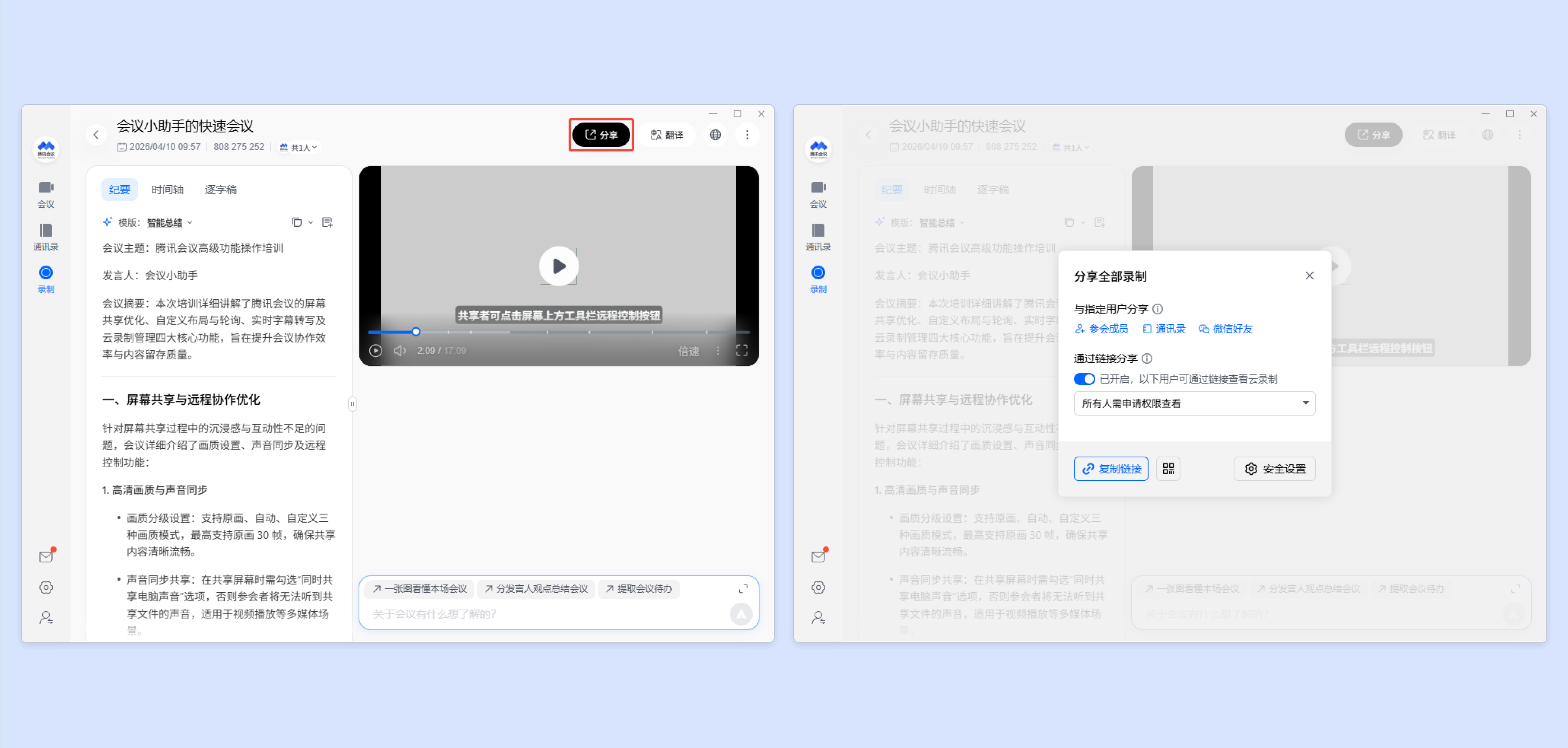Open the 倍速 playback speed menu
This screenshot has height=748, width=1568.
tap(688, 350)
